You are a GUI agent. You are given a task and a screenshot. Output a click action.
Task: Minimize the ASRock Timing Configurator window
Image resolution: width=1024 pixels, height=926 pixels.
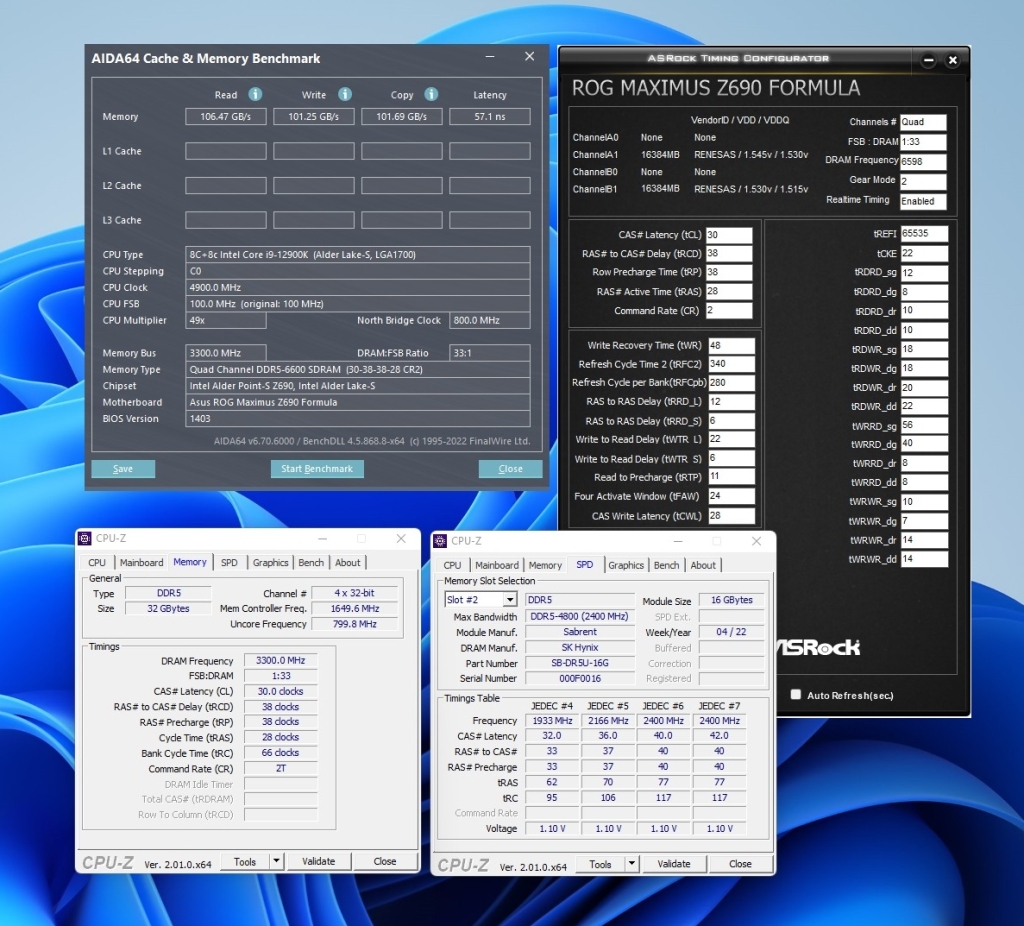pos(928,61)
